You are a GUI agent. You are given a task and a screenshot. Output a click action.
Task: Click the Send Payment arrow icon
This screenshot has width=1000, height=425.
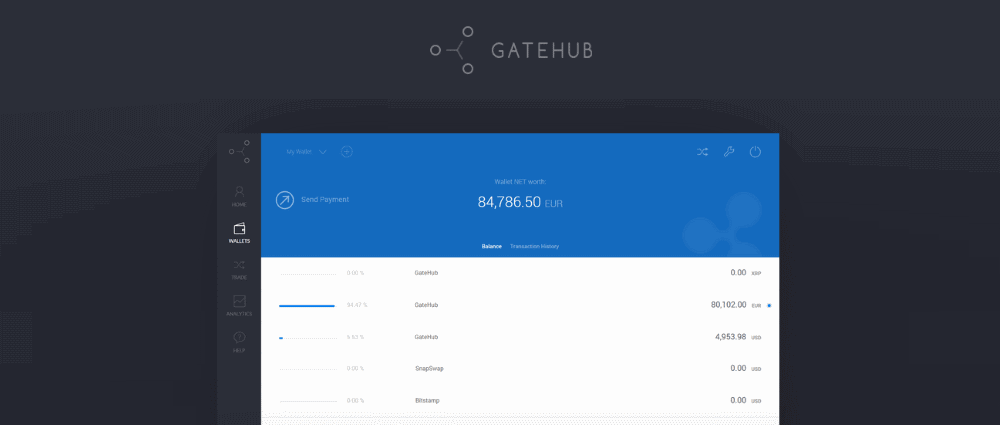pyautogui.click(x=284, y=200)
